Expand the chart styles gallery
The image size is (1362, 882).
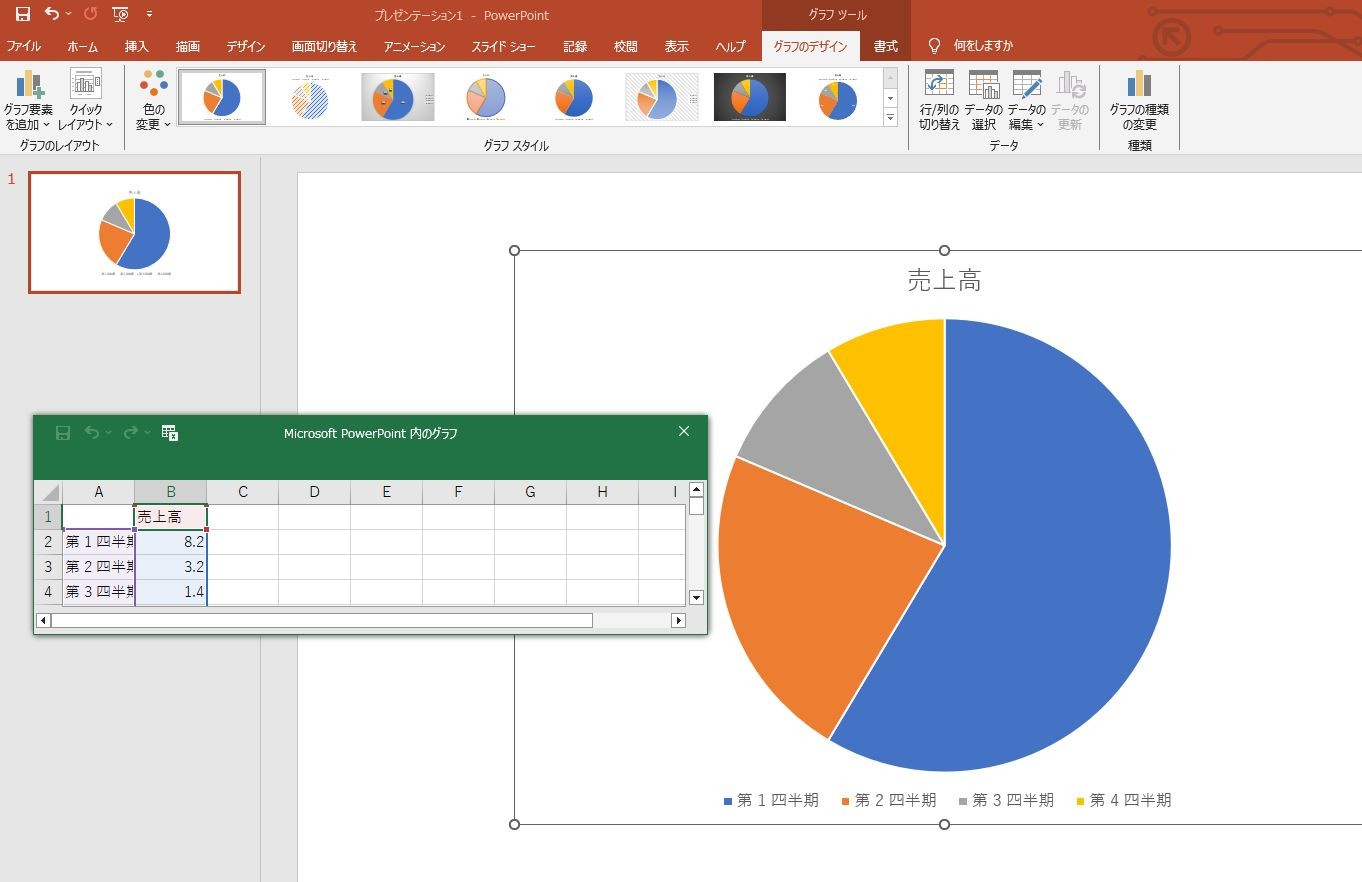(890, 117)
